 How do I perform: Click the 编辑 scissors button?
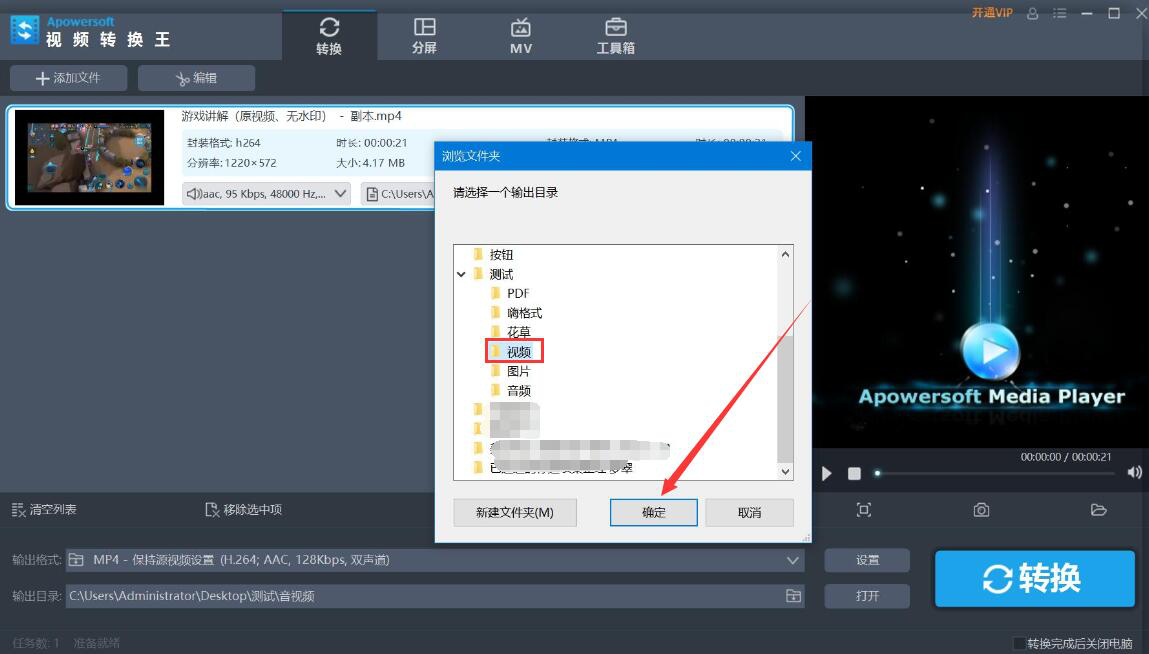click(196, 78)
